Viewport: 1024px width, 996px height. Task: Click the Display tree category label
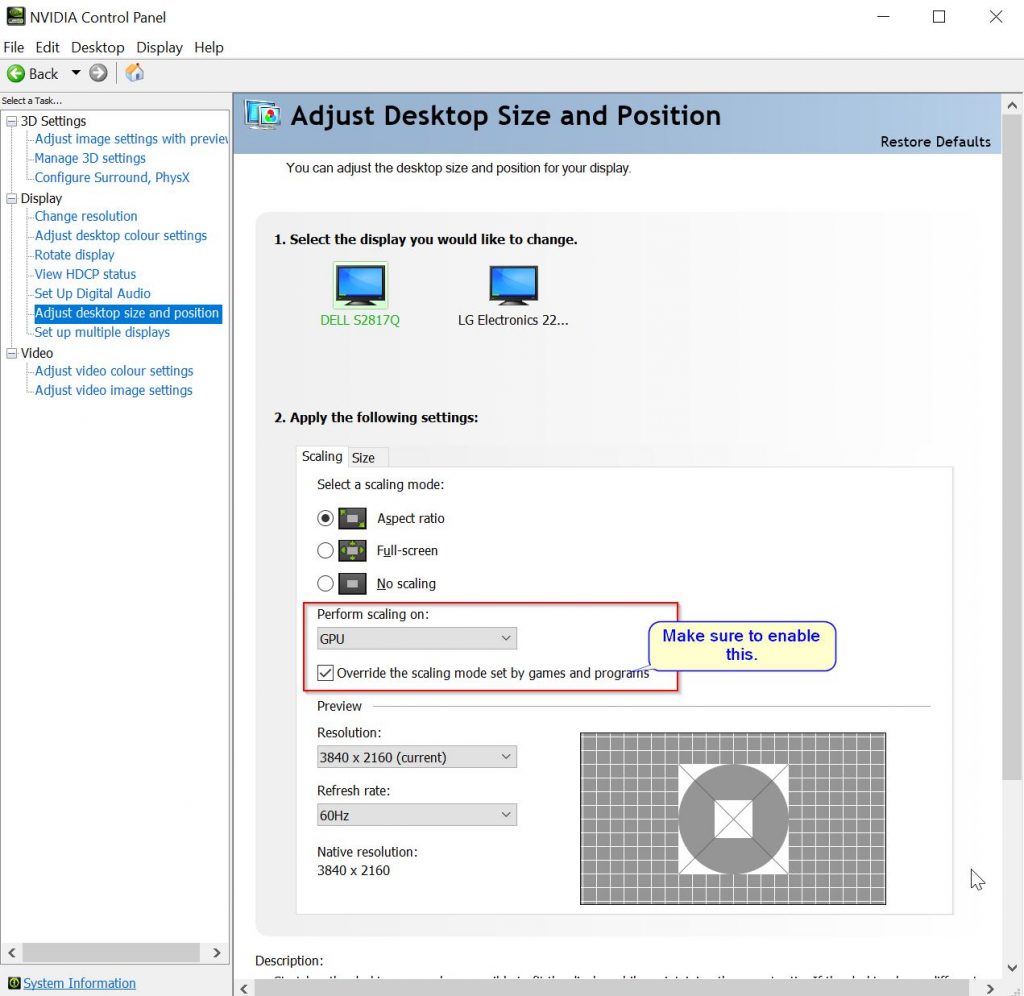pos(41,199)
